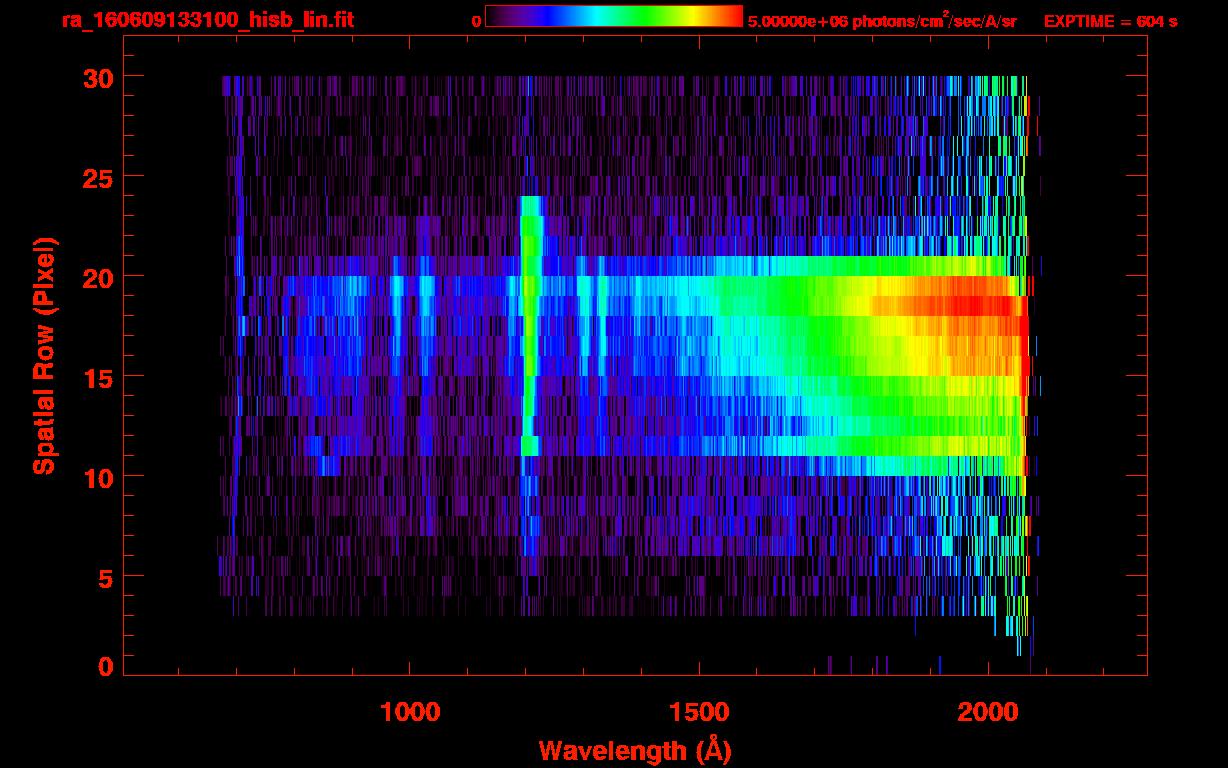Screen dimensions: 1228x768
Task: Click the 0 tick on spatial axis
Action: pyautogui.click(x=104, y=666)
